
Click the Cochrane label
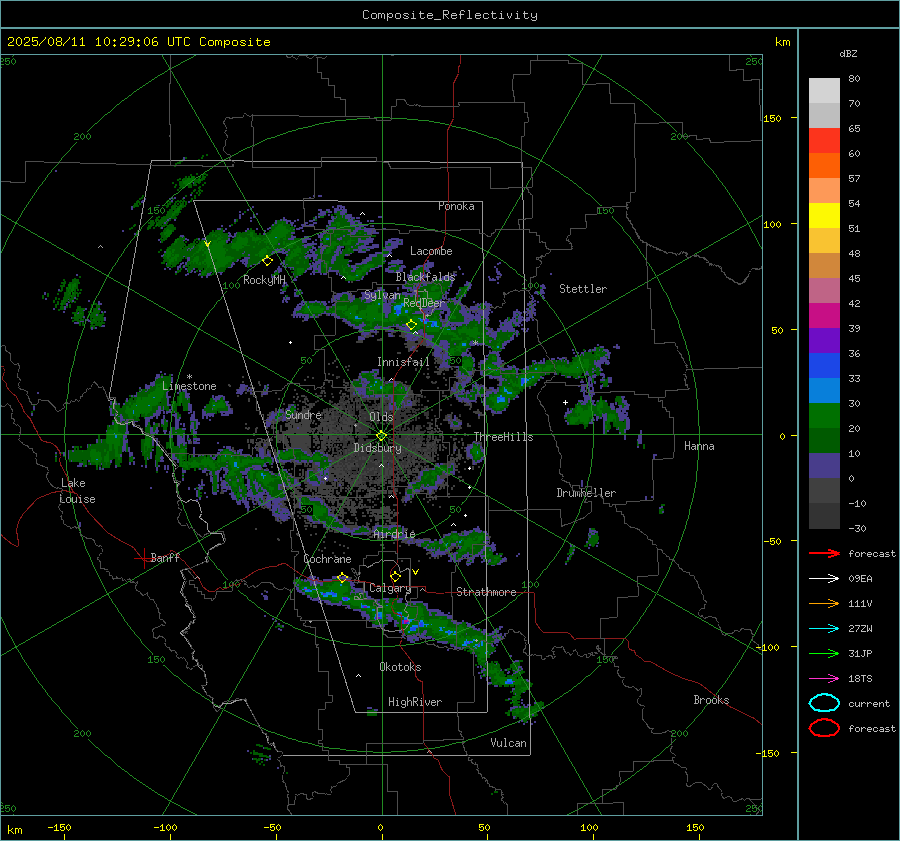[x=327, y=559]
